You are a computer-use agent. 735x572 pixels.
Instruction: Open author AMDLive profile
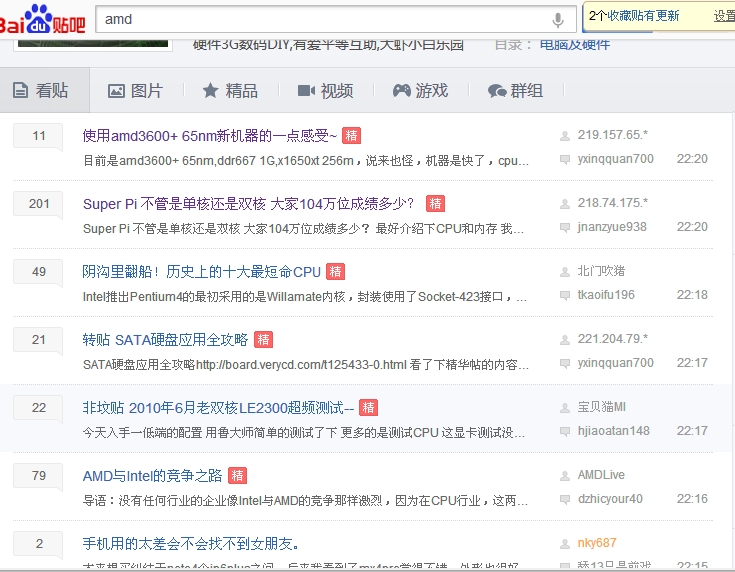coord(601,475)
